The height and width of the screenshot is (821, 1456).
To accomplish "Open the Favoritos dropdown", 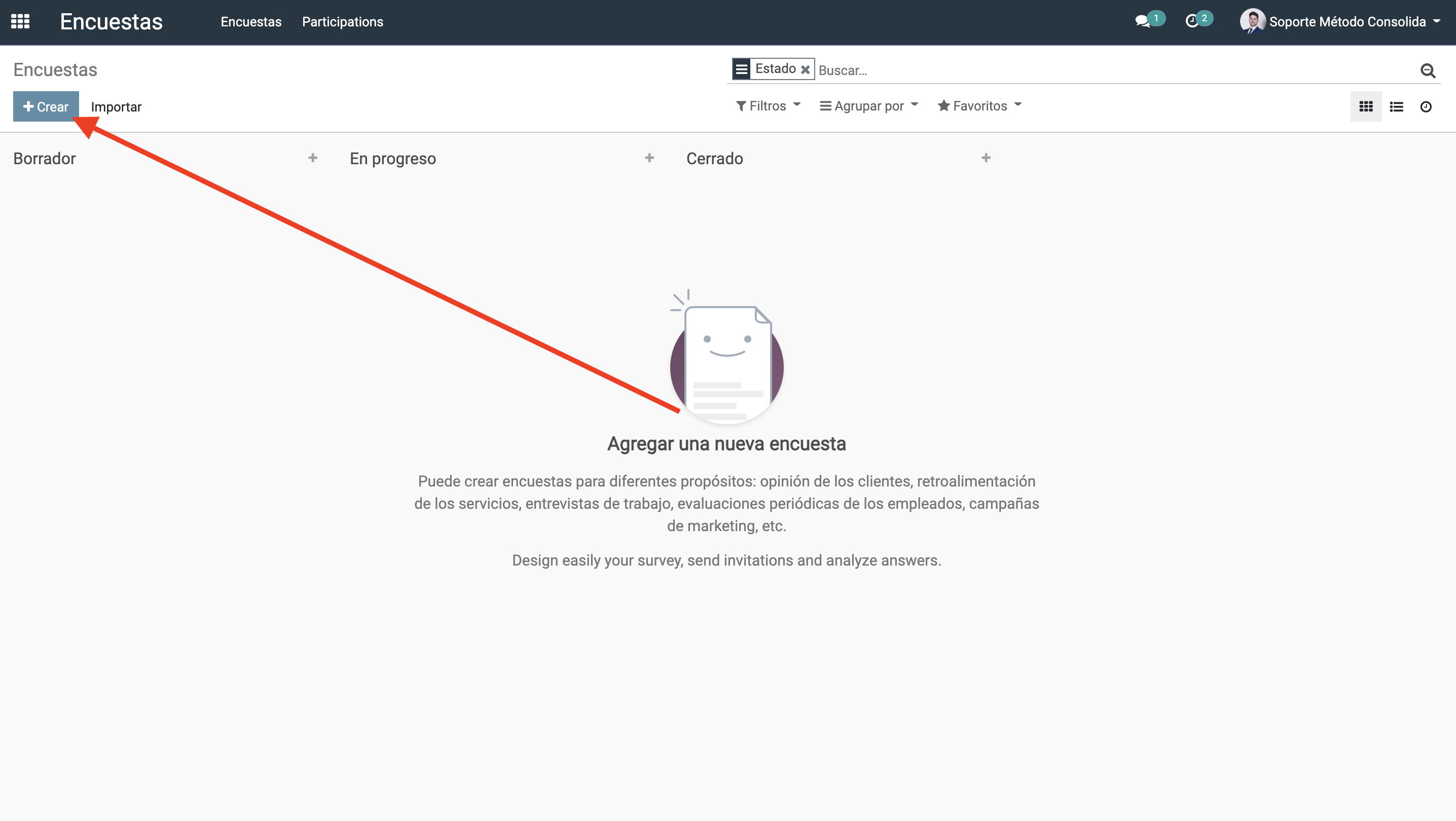I will point(979,105).
